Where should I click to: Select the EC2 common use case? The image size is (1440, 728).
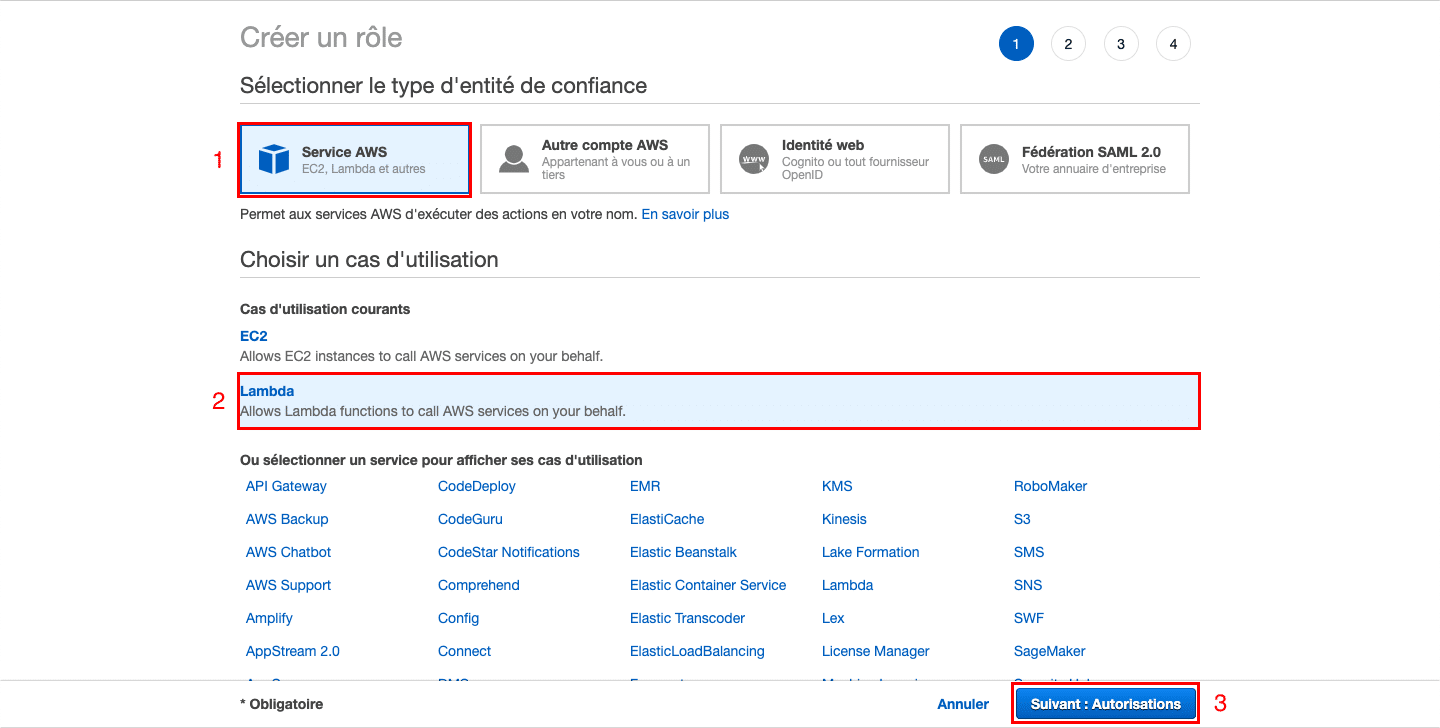254,336
